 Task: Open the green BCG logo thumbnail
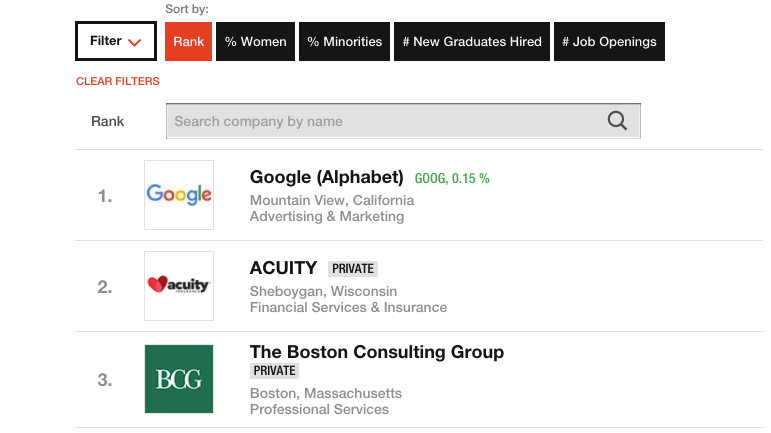pyautogui.click(x=179, y=379)
